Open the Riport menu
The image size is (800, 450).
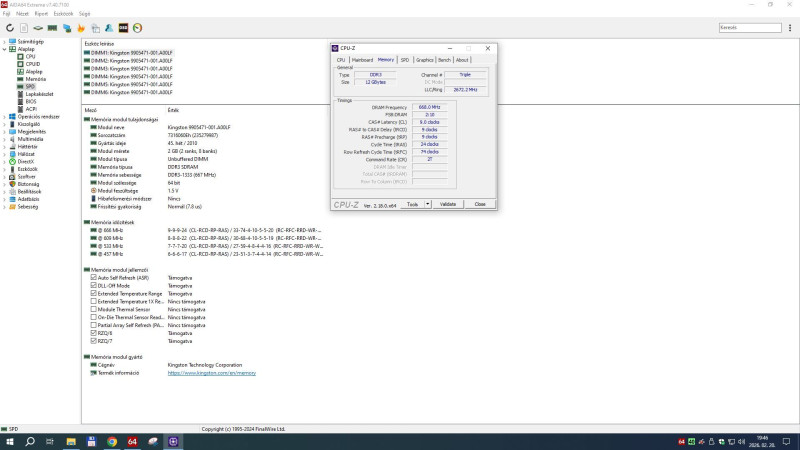click(x=41, y=14)
